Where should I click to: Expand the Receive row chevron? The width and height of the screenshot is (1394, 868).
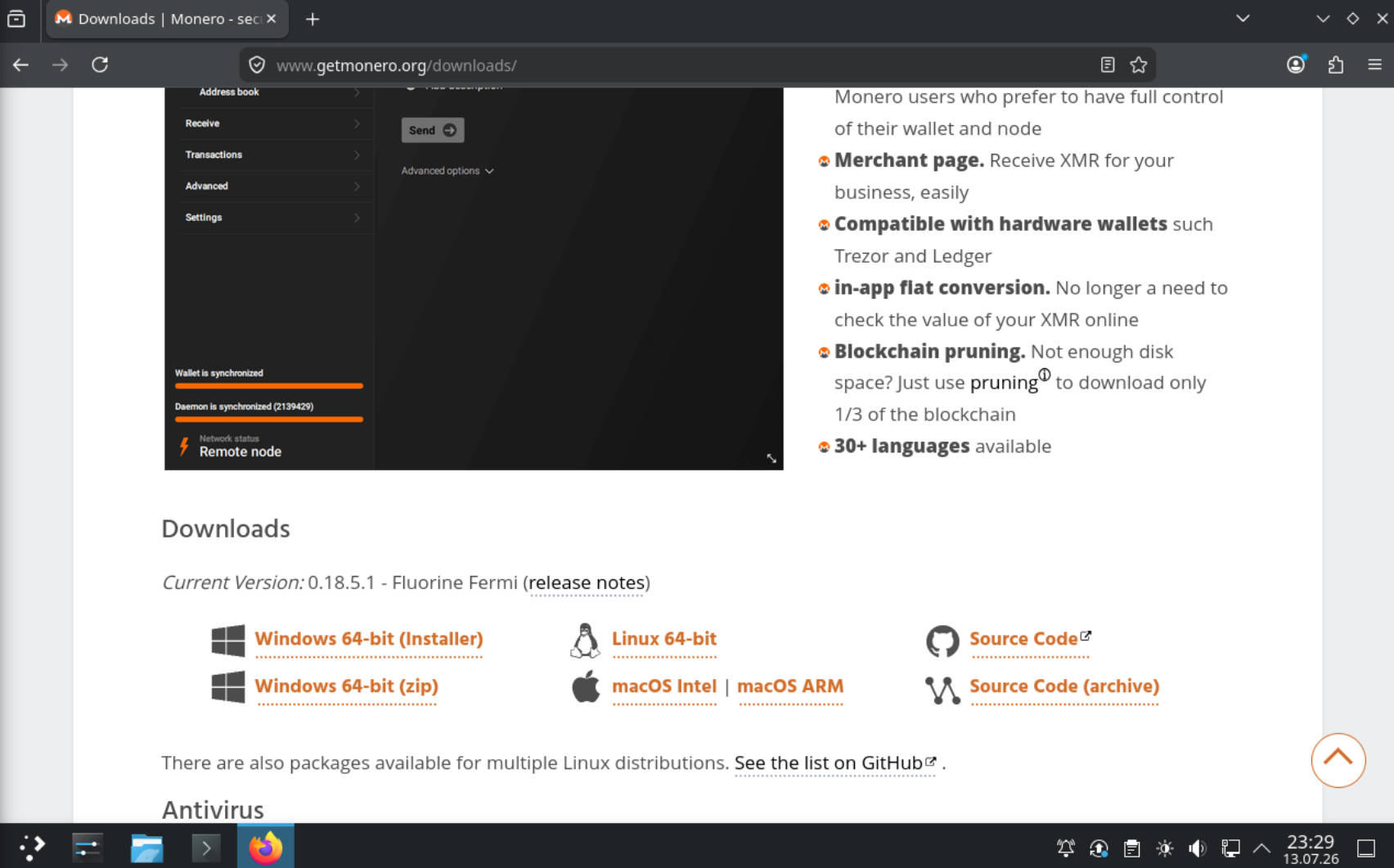click(357, 124)
